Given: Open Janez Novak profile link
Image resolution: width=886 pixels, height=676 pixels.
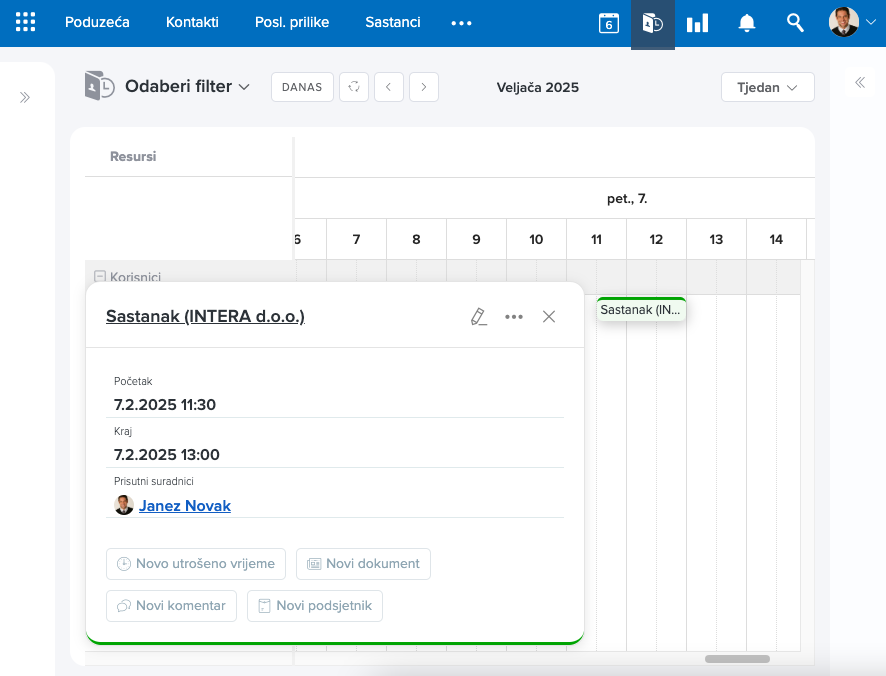Looking at the screenshot, I should (x=185, y=506).
